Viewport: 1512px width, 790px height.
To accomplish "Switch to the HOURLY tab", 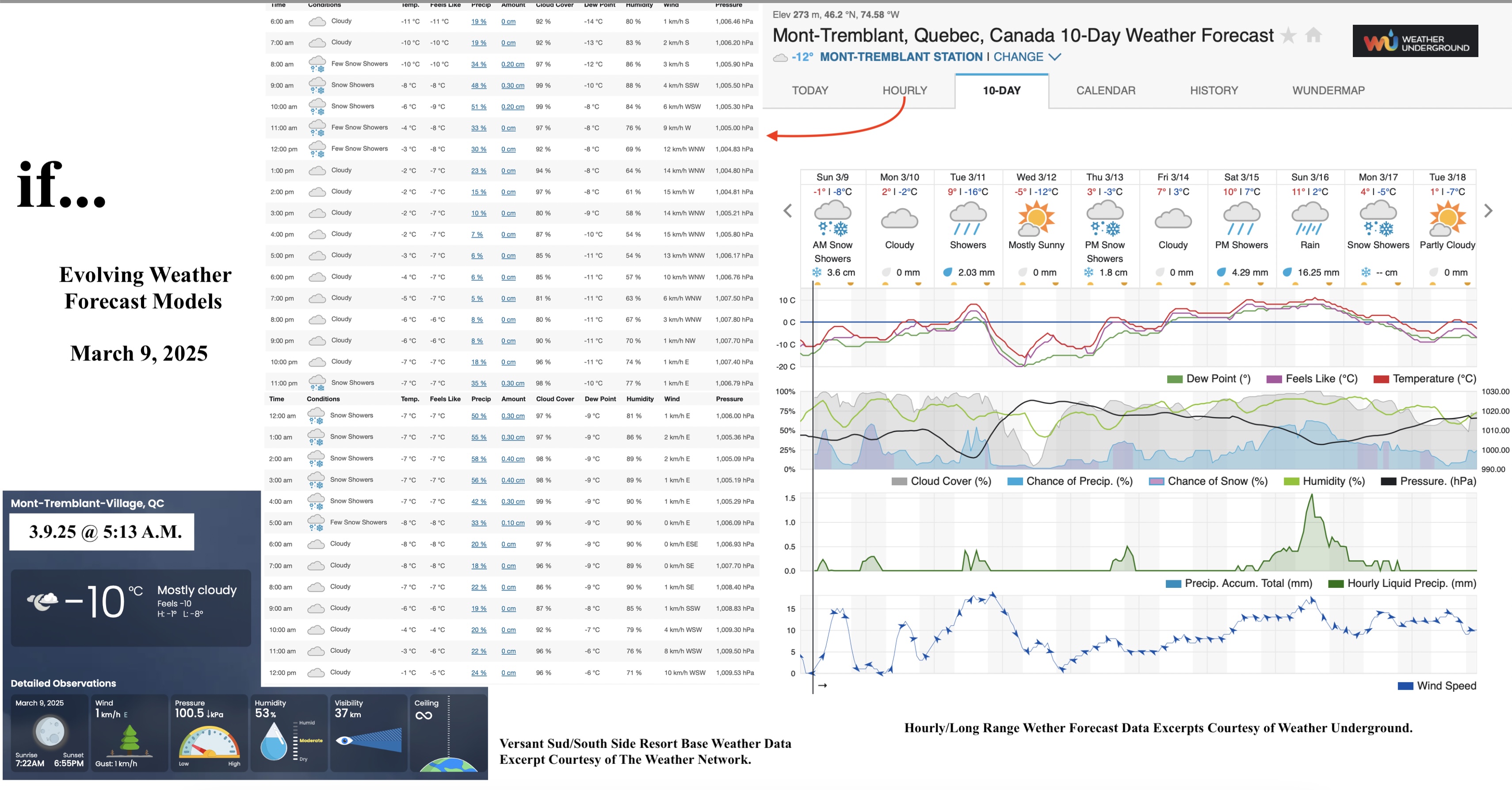I will (905, 90).
